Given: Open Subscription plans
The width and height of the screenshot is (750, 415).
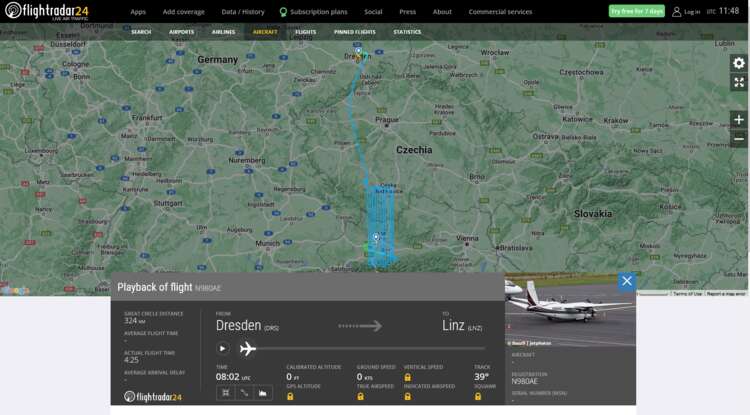Looking at the screenshot, I should [313, 12].
